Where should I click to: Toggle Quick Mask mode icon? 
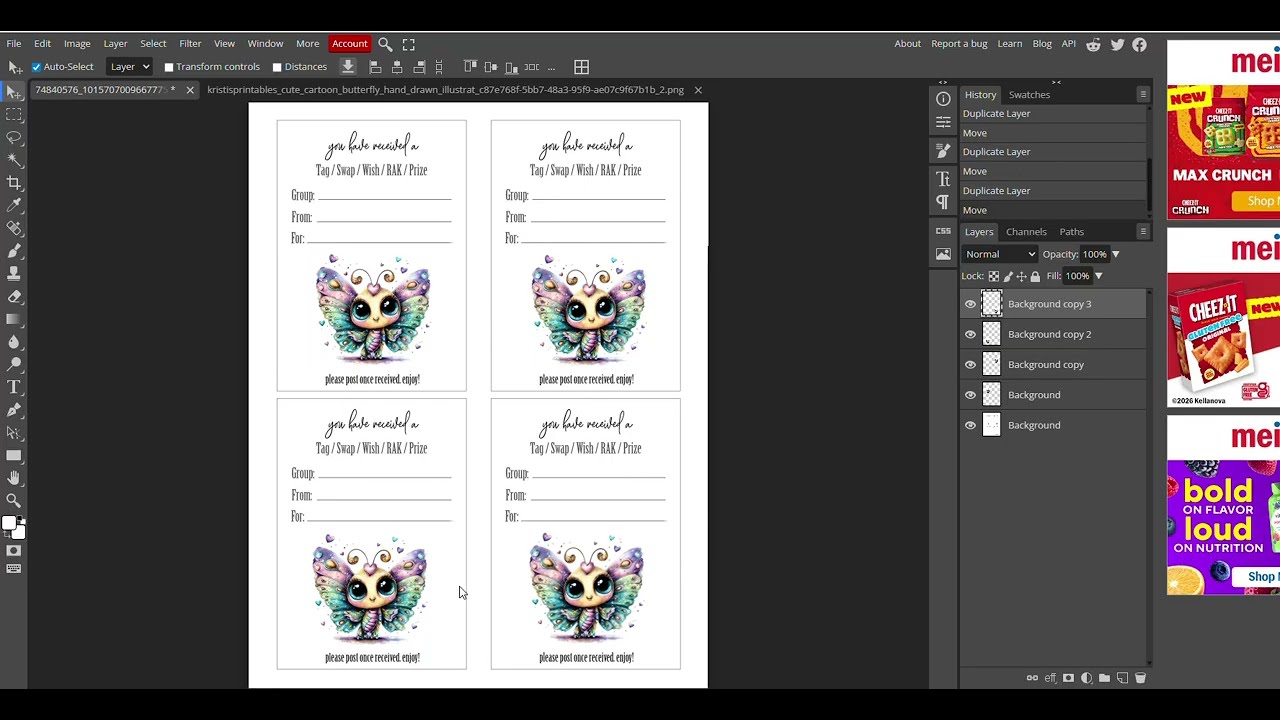tap(14, 551)
